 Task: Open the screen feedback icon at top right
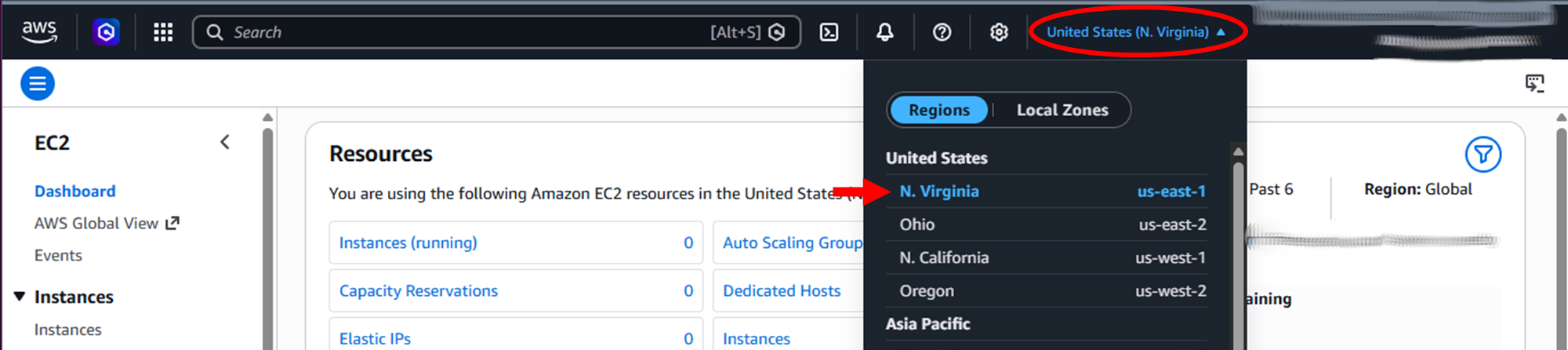[x=1535, y=83]
